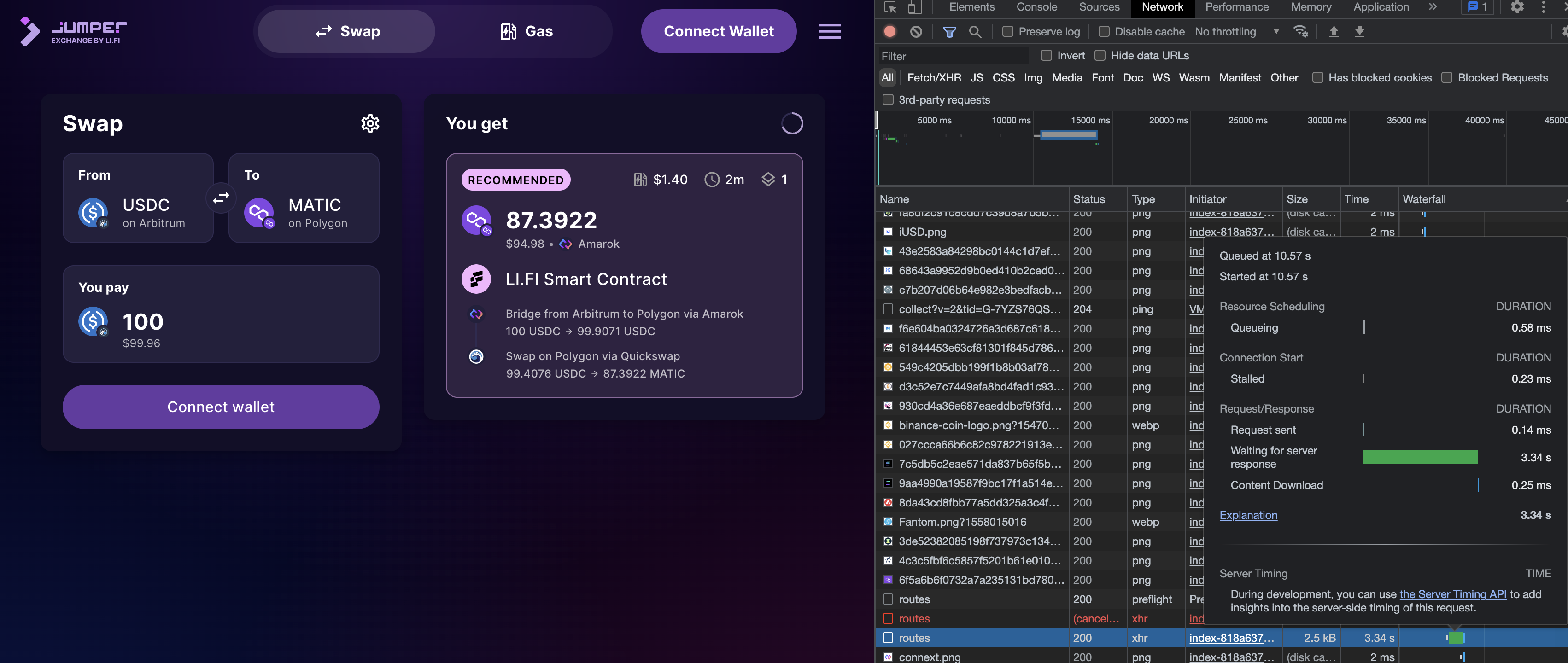Viewport: 1568px width, 663px height.
Task: Enable the Preserve log checkbox
Action: click(x=1007, y=31)
